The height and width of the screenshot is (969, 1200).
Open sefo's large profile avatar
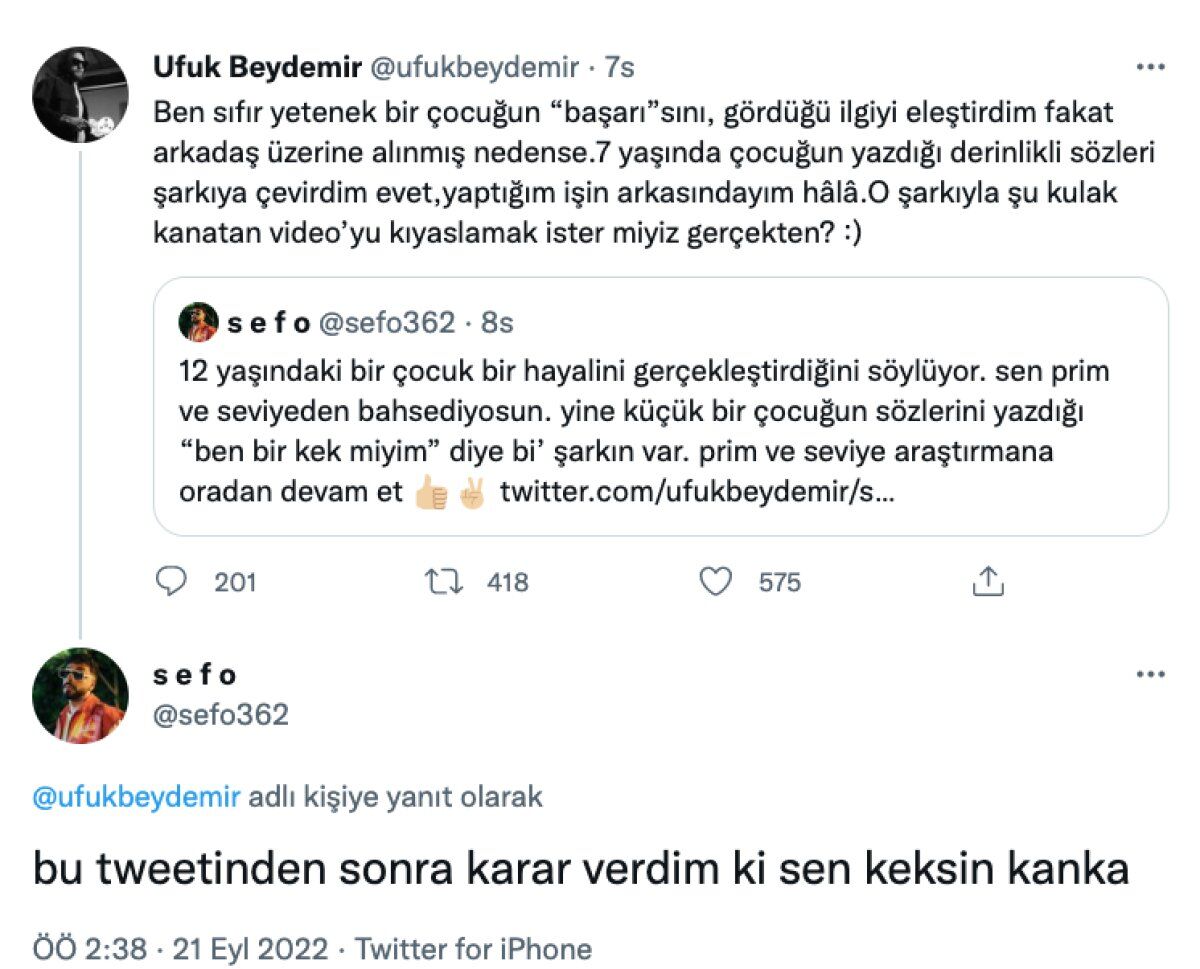80,695
